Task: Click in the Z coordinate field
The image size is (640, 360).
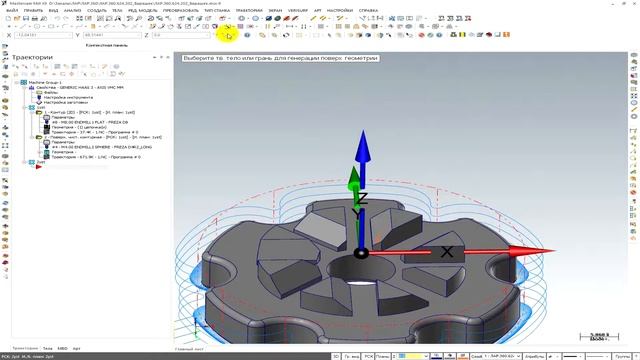Action: (x=181, y=36)
